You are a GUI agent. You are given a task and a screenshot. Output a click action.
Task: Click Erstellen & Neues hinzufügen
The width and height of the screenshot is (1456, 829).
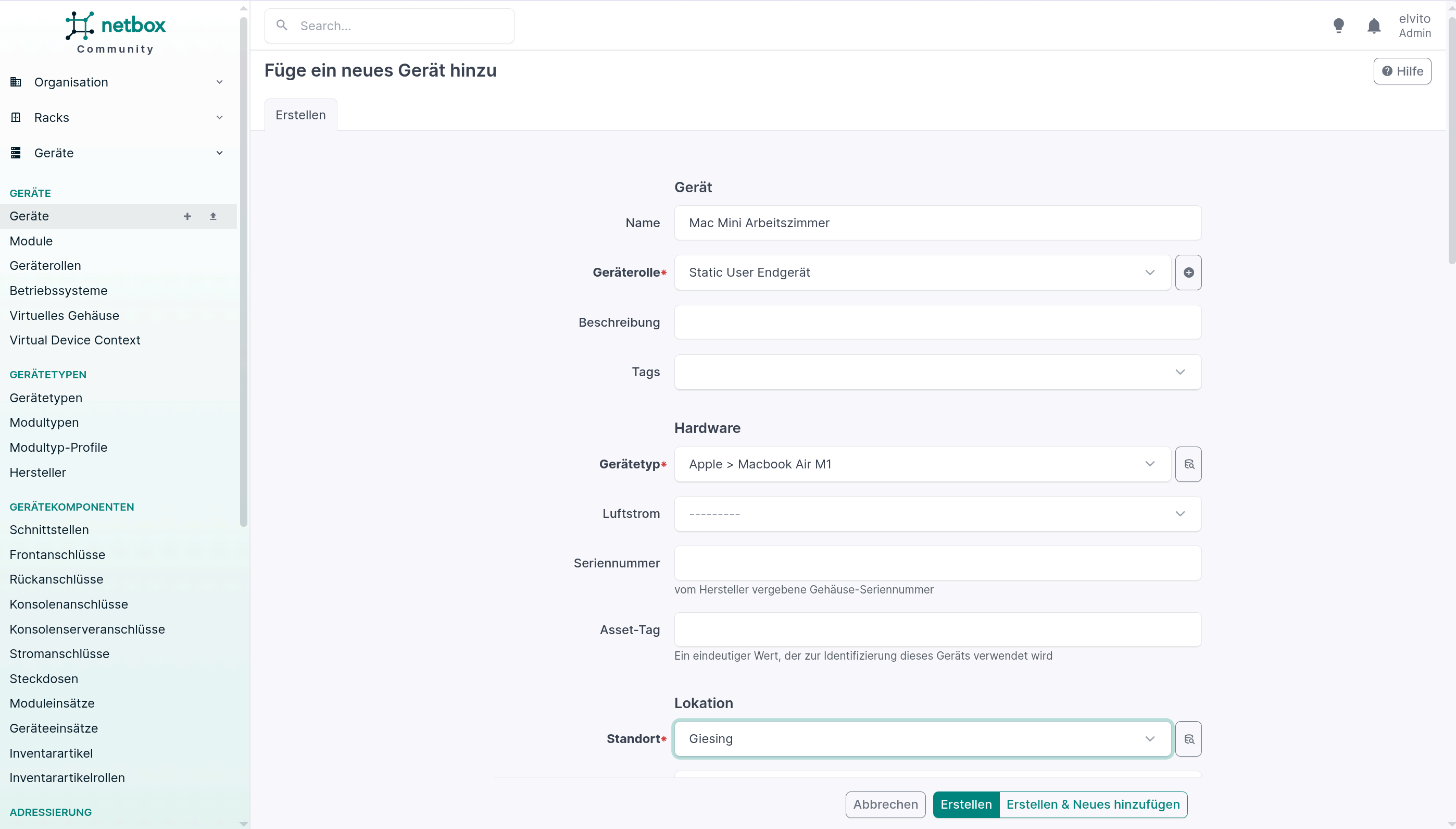click(1093, 805)
